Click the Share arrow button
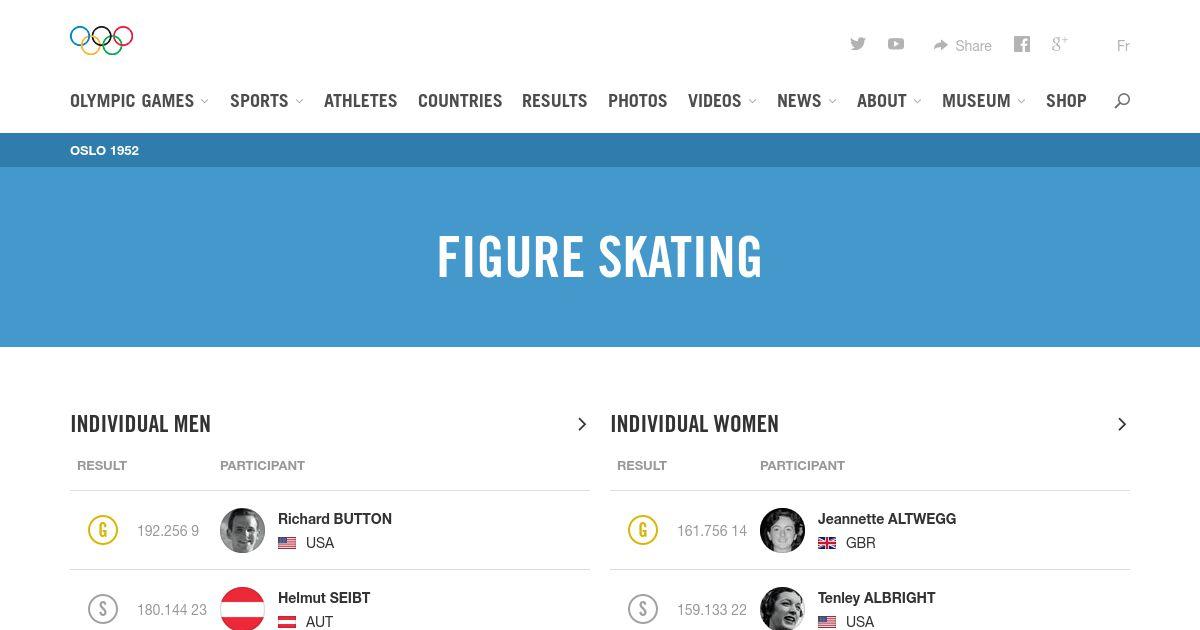This screenshot has height=630, width=1200. (x=962, y=45)
